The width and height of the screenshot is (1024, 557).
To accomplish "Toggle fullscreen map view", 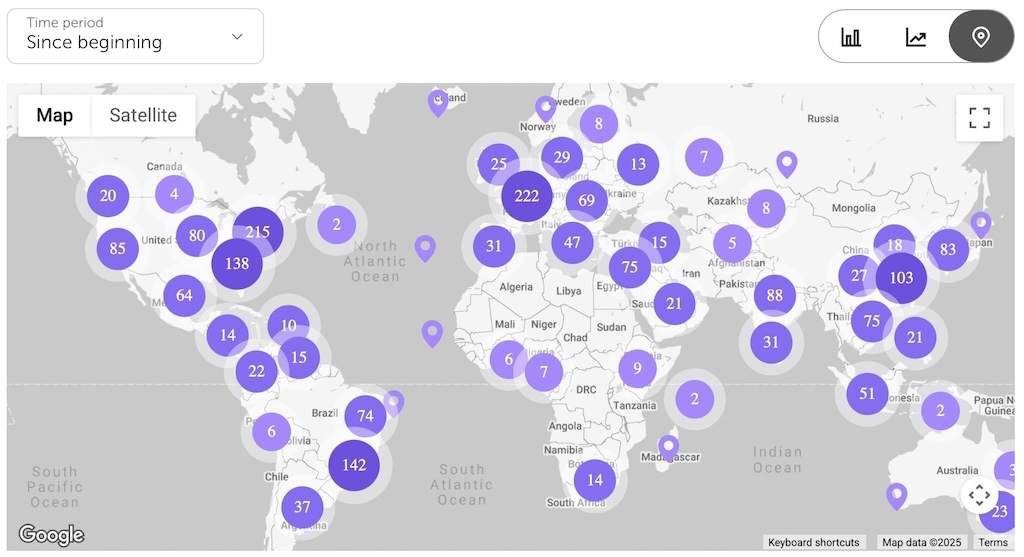I will tap(979, 118).
